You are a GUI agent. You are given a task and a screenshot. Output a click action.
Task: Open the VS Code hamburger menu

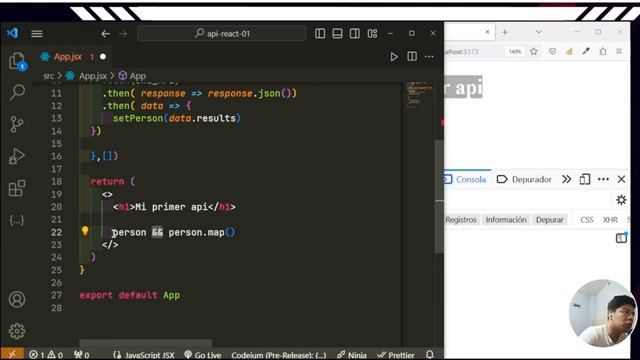point(37,34)
